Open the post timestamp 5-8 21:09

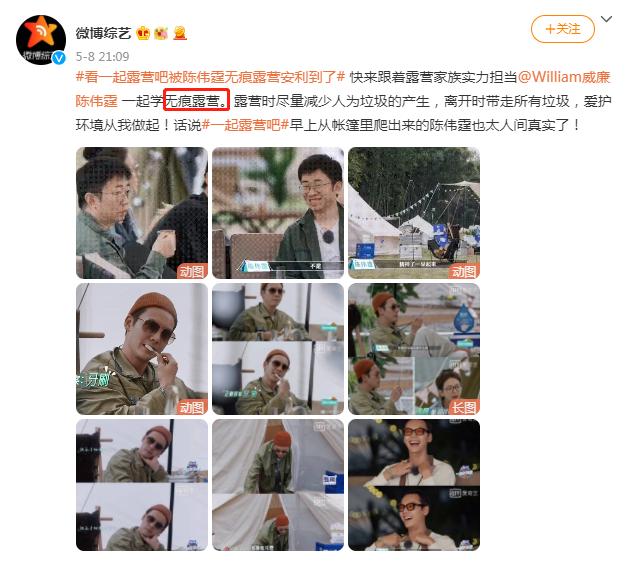pyautogui.click(x=103, y=57)
